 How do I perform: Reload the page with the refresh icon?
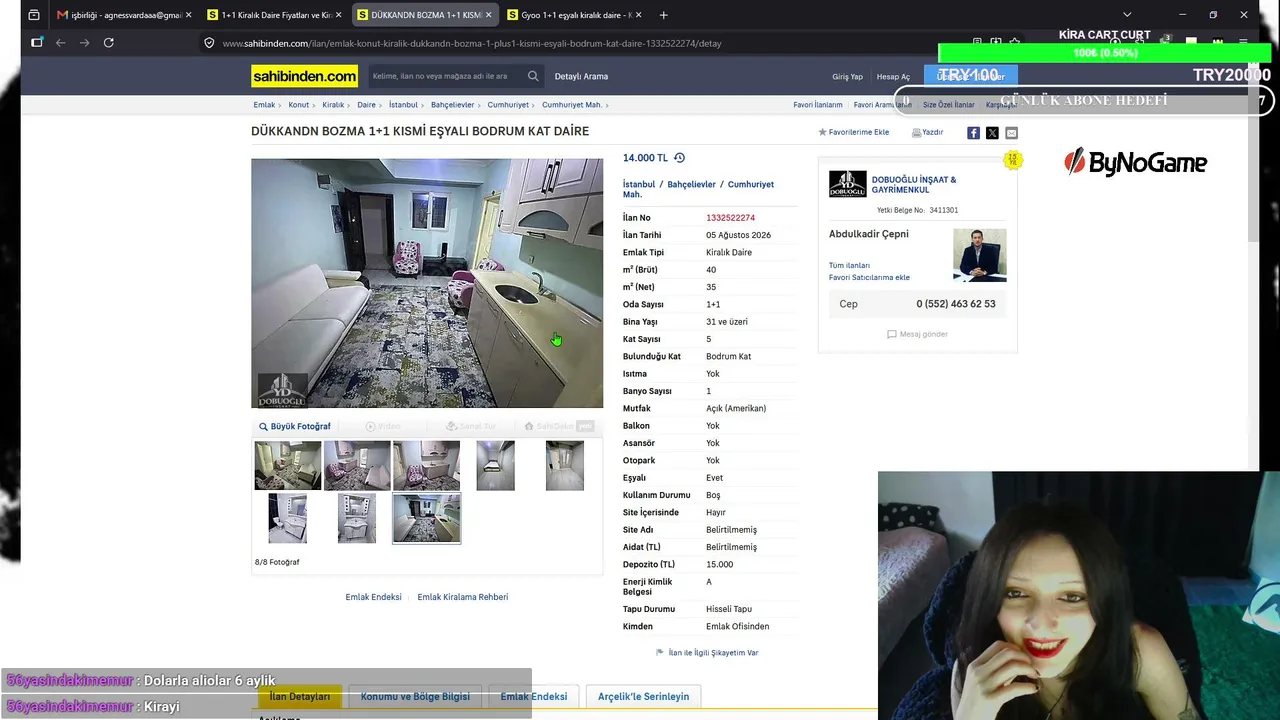coord(108,43)
